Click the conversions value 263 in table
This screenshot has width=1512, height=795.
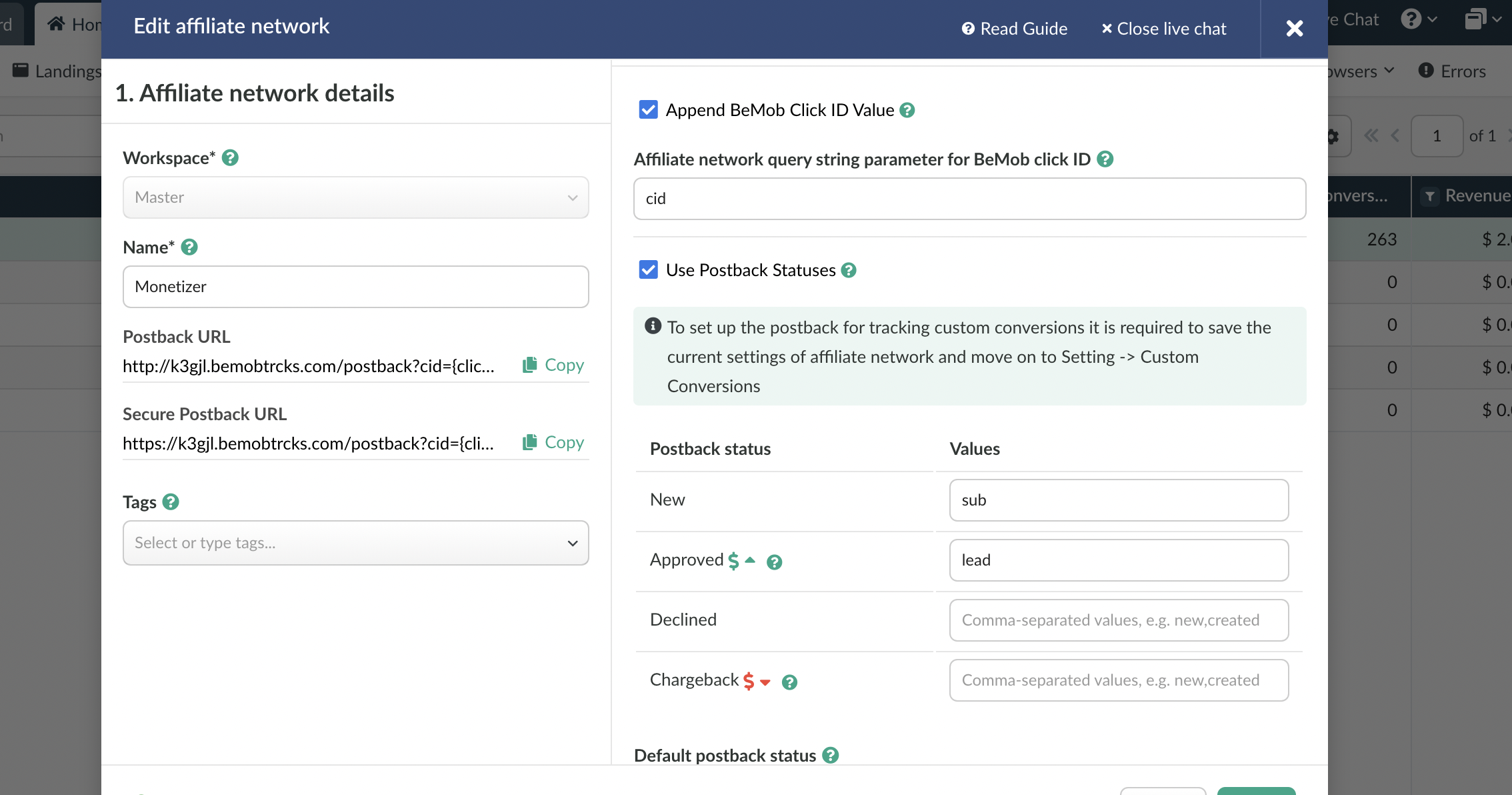(1381, 239)
